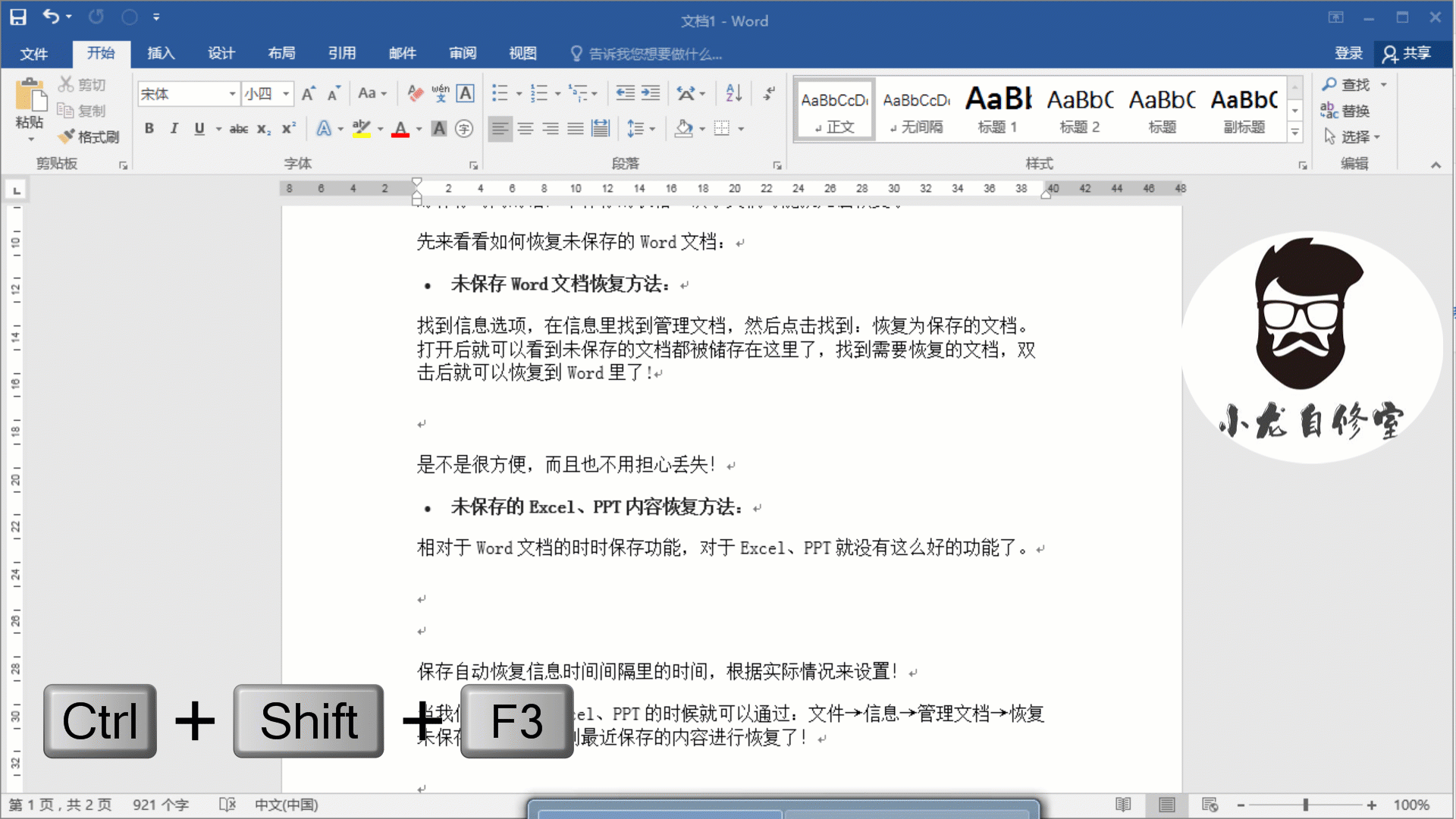Apply character shading A icon
The image size is (1456, 819).
(439, 129)
